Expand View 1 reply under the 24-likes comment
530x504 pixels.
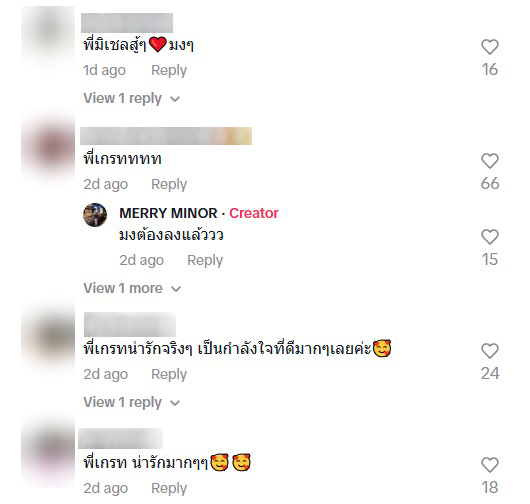pos(131,402)
